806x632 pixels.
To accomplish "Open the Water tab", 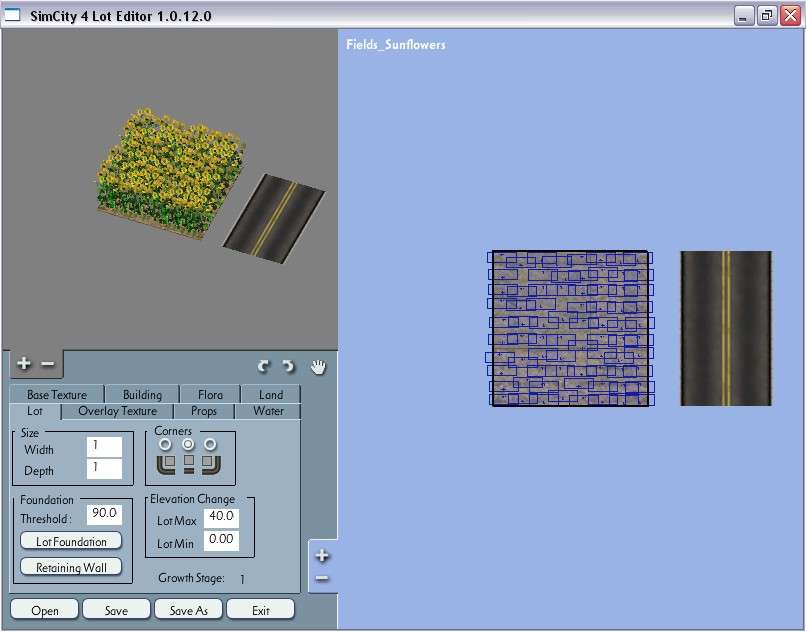I will (268, 411).
